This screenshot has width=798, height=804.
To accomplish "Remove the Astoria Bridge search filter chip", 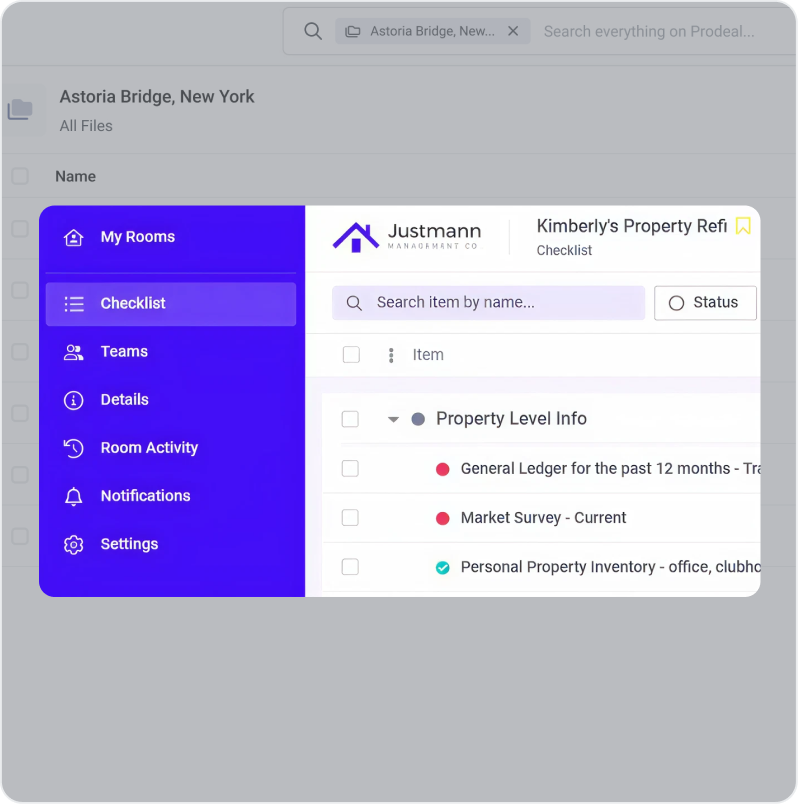I will tap(513, 31).
